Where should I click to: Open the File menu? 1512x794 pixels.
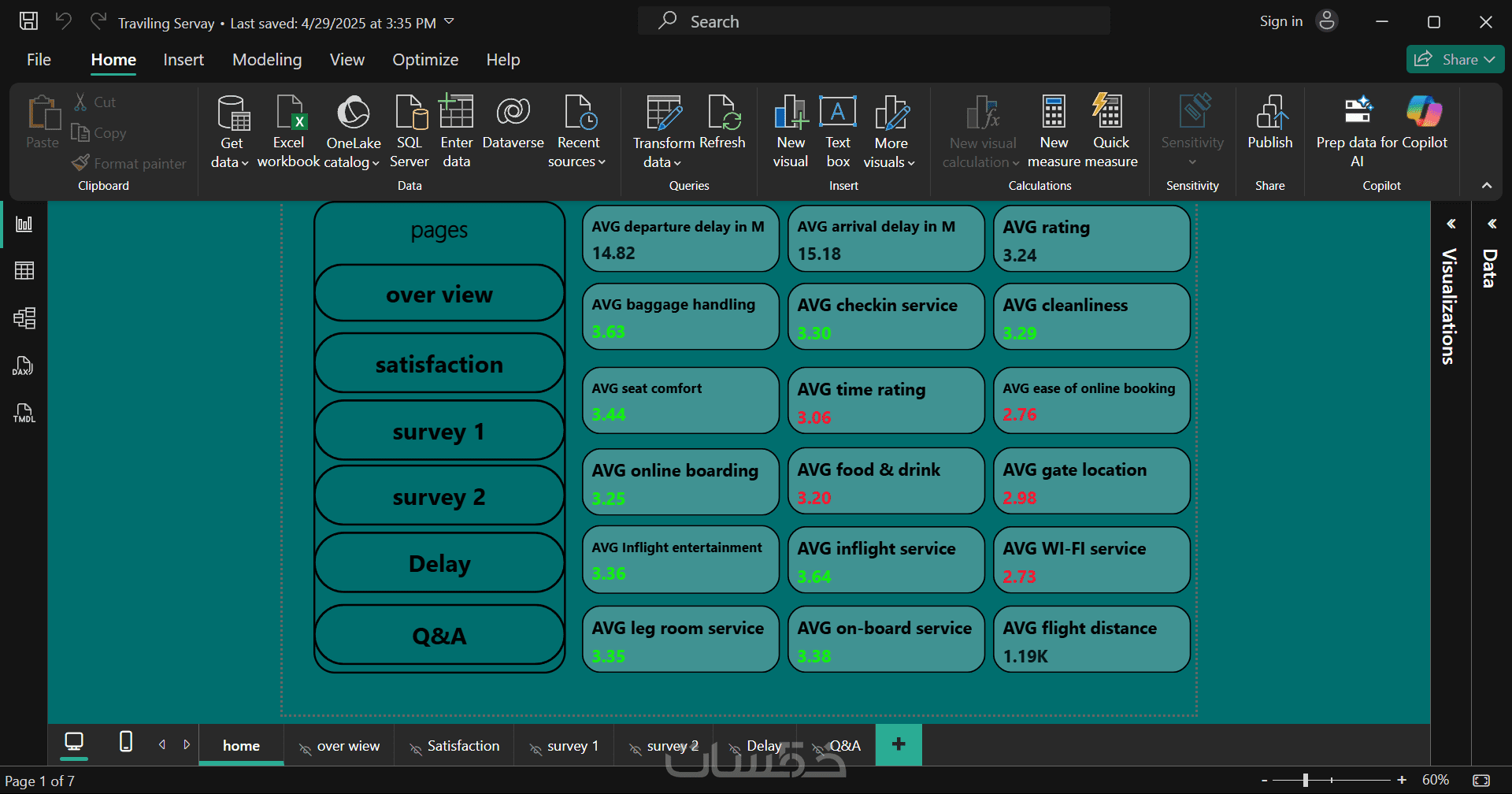click(39, 60)
